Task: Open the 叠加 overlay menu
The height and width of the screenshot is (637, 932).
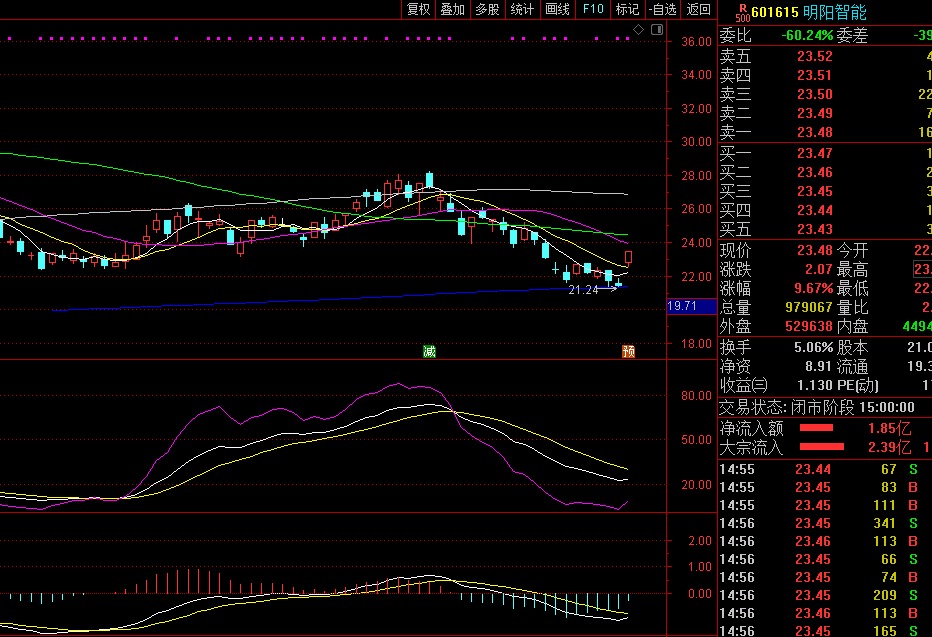Action: click(453, 9)
